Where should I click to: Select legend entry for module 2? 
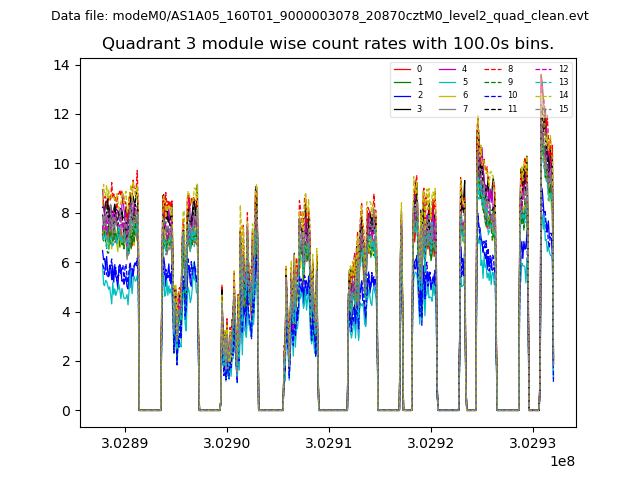[402, 95]
